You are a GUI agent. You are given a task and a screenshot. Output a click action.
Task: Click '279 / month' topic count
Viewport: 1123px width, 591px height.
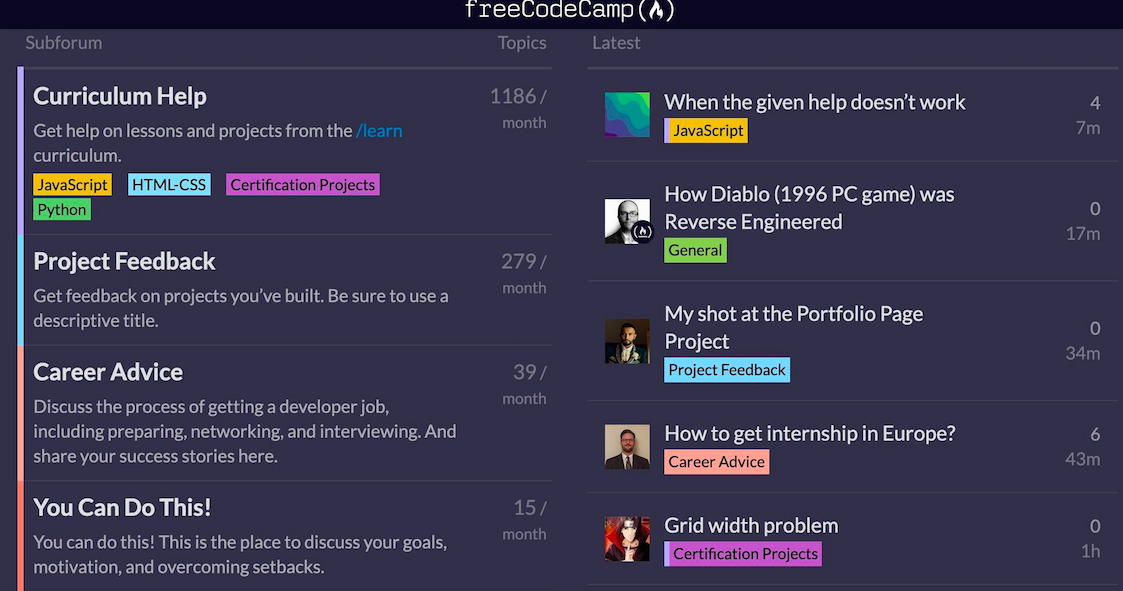pyautogui.click(x=524, y=274)
